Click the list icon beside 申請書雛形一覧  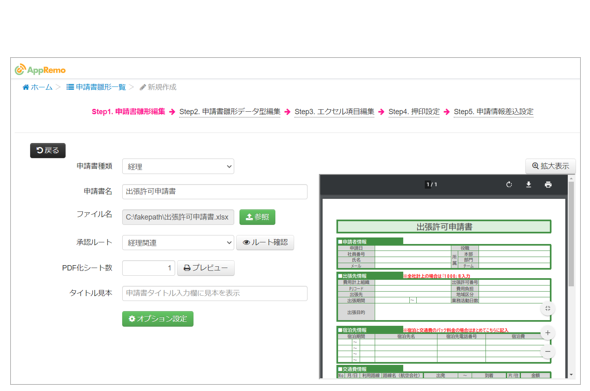[70, 87]
